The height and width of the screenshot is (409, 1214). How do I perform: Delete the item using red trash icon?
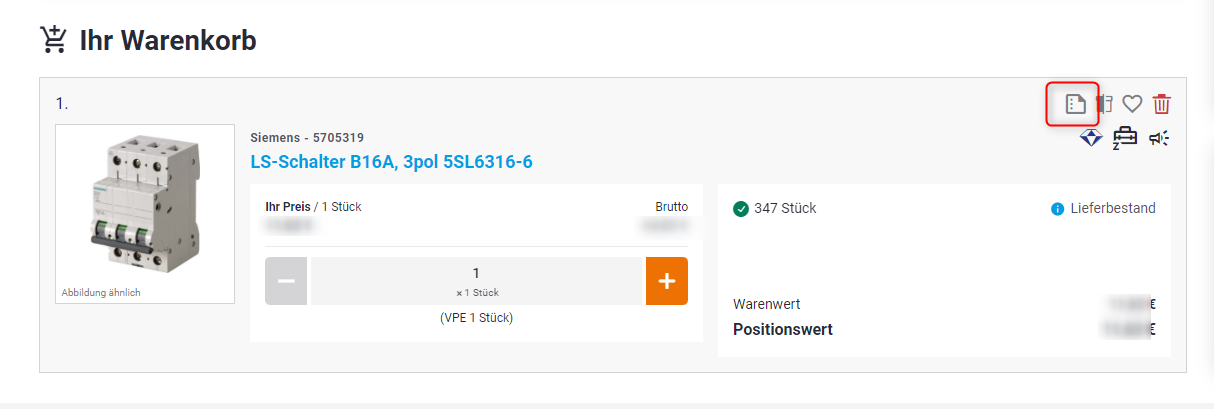click(x=1161, y=104)
